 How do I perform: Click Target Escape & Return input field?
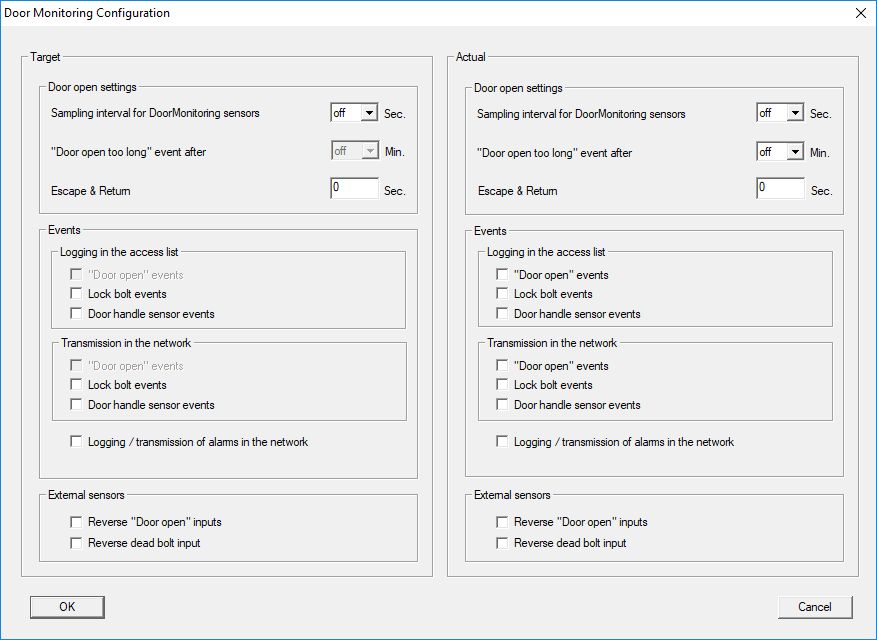[354, 188]
